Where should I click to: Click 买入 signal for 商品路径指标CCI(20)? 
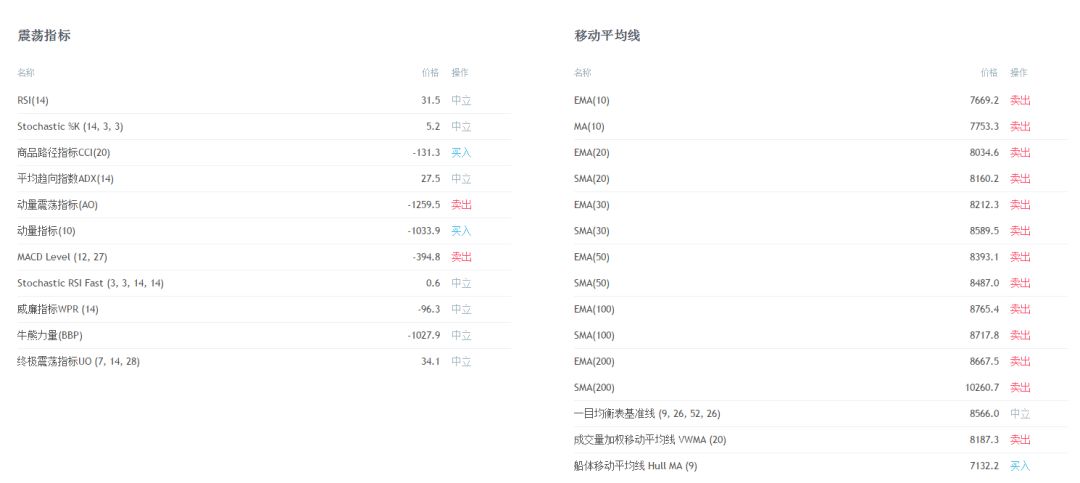coord(461,153)
